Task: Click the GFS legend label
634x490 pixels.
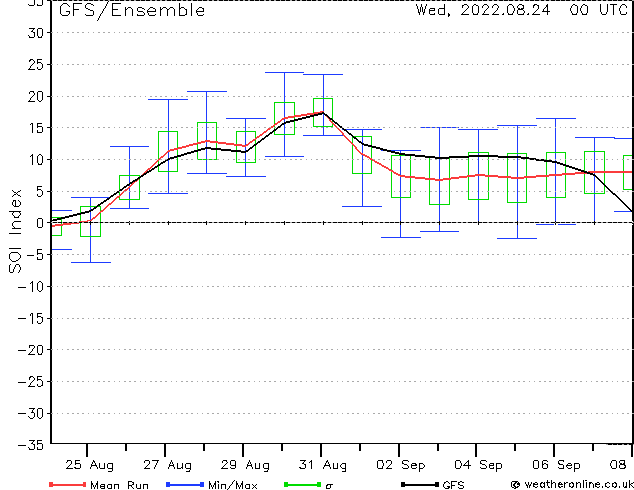Action: pyautogui.click(x=454, y=485)
